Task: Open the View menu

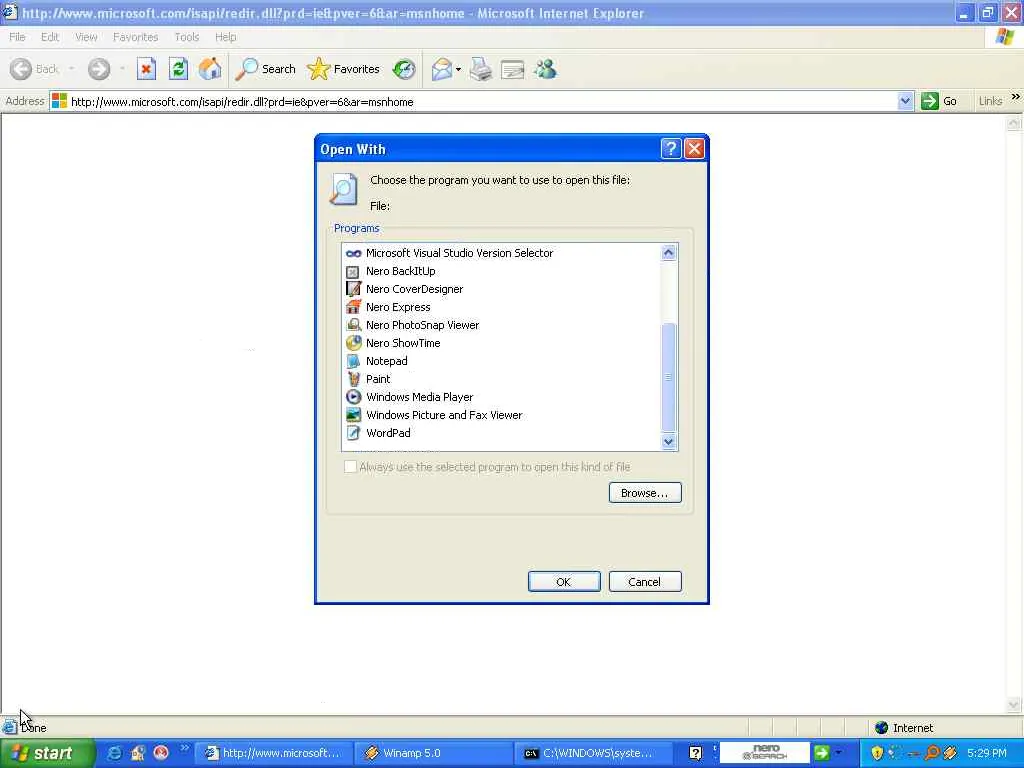Action: [86, 37]
